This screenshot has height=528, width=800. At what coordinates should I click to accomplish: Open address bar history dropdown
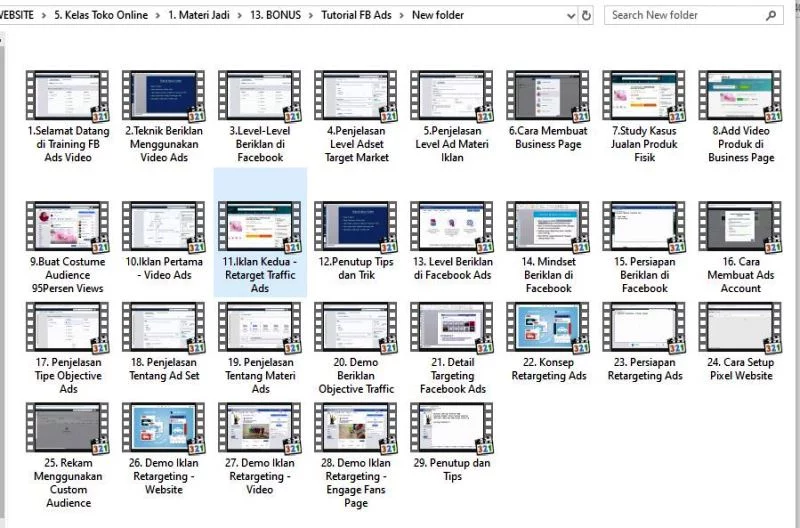pos(569,15)
